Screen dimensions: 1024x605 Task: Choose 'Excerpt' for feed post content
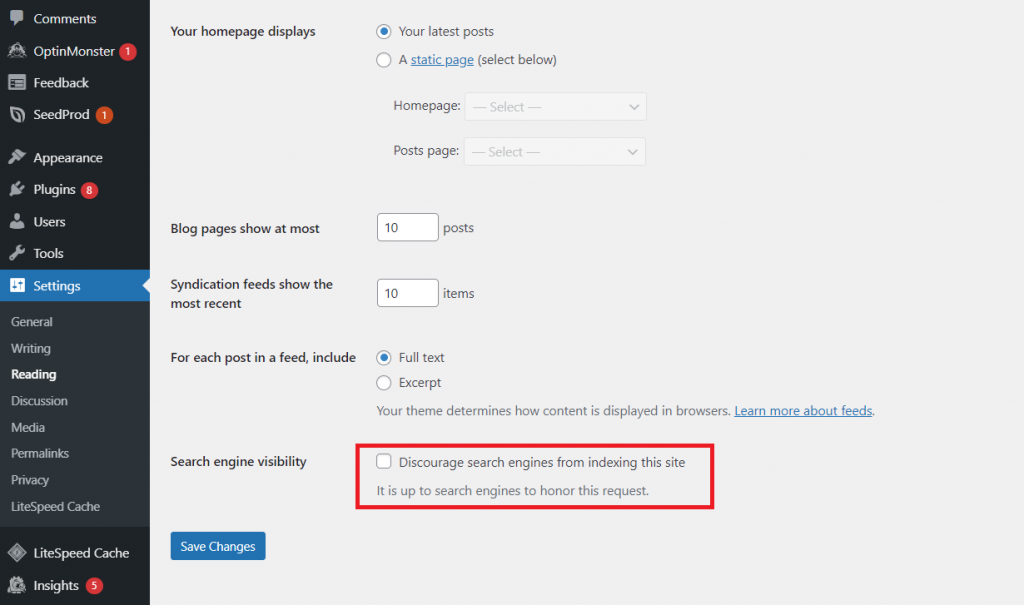coord(384,382)
